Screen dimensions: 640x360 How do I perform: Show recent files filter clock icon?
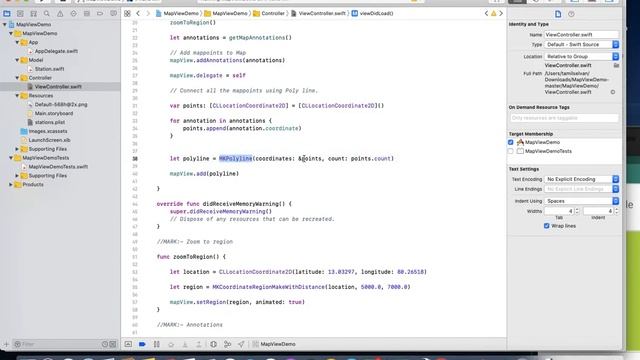pos(105,344)
